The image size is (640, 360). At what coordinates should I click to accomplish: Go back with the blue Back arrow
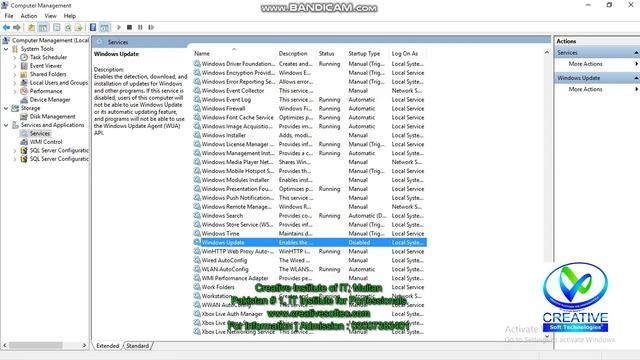pos(6,27)
